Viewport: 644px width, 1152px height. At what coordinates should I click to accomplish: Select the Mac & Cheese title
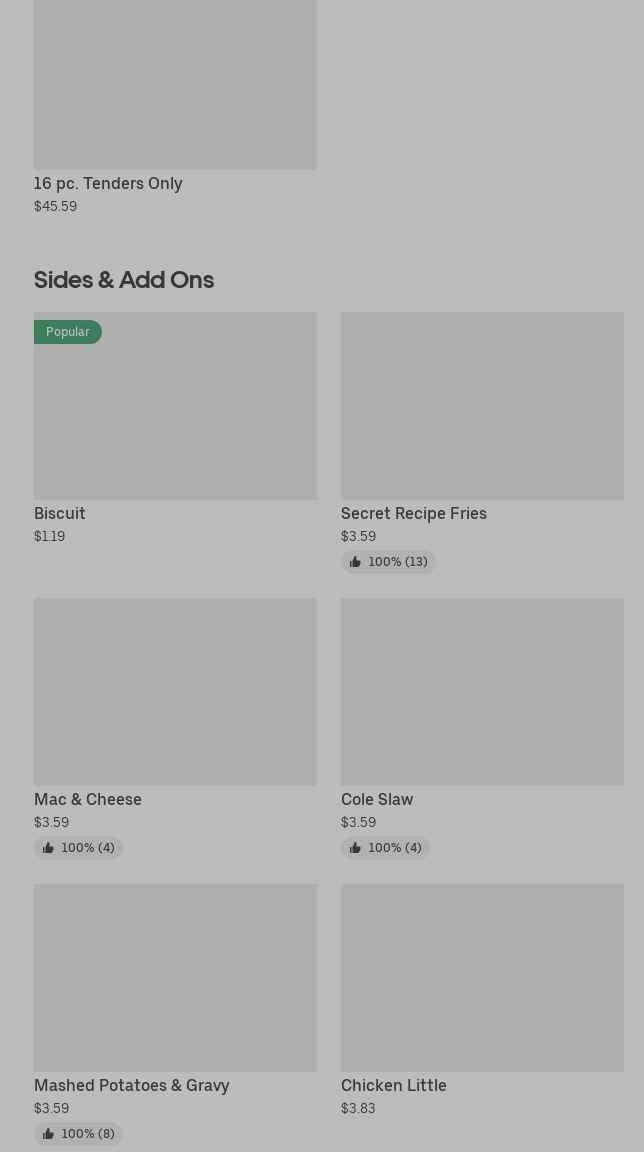point(88,800)
